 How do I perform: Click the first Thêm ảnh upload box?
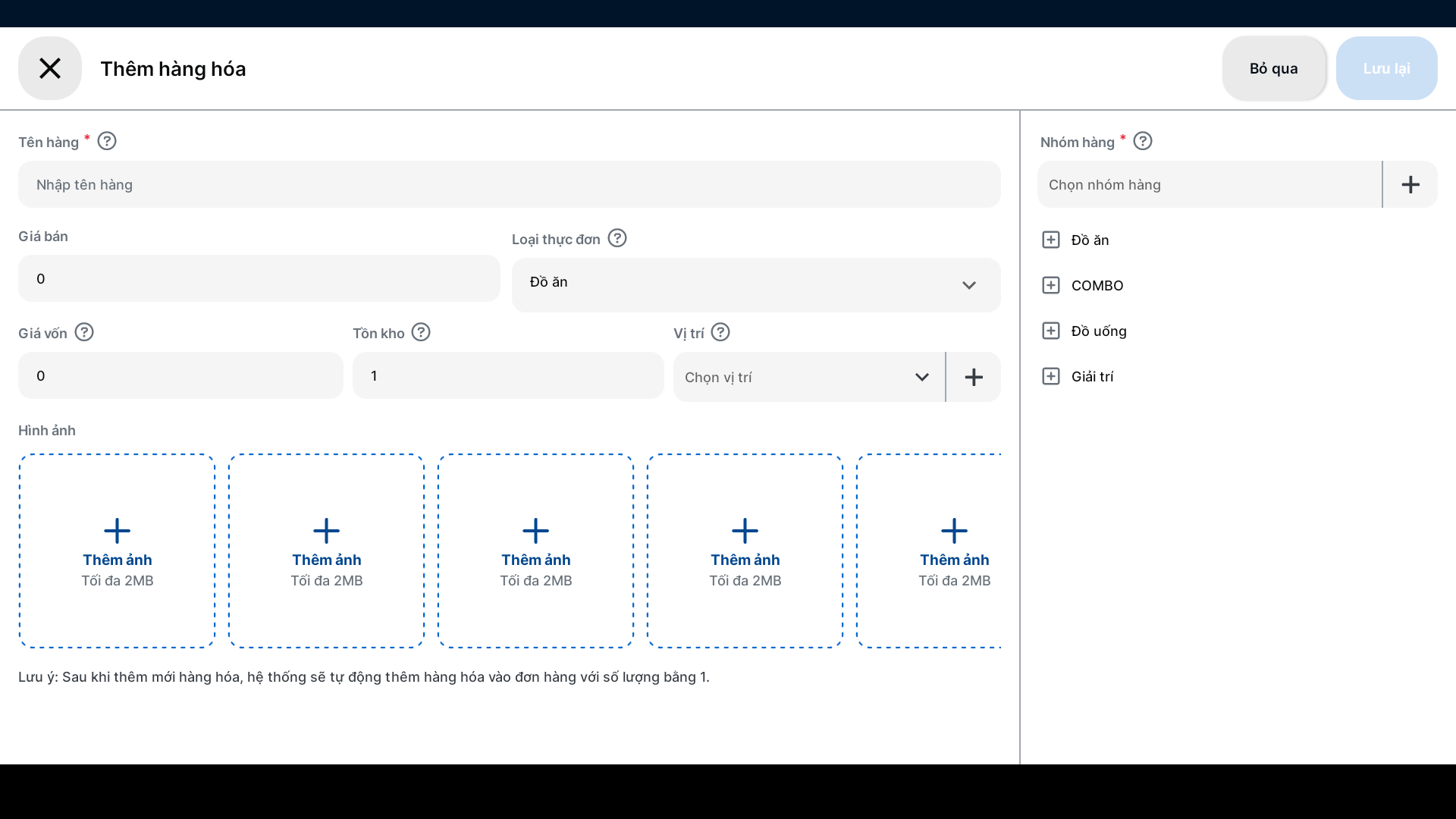118,551
